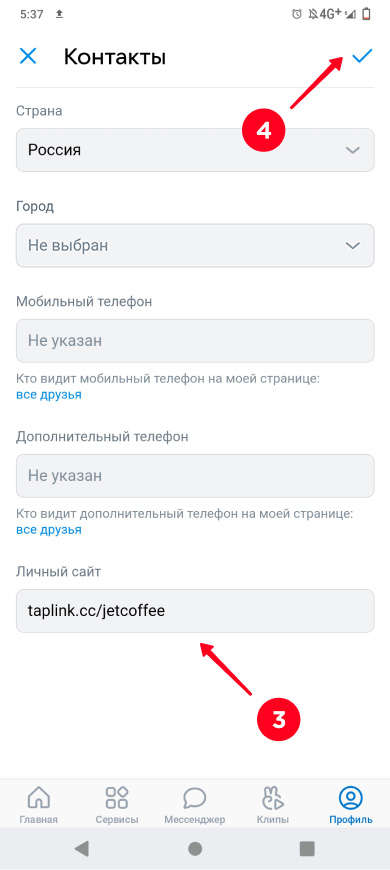Click the chevron arrow in the Страна field
Image resolution: width=390 pixels, height=870 pixels.
point(353,150)
